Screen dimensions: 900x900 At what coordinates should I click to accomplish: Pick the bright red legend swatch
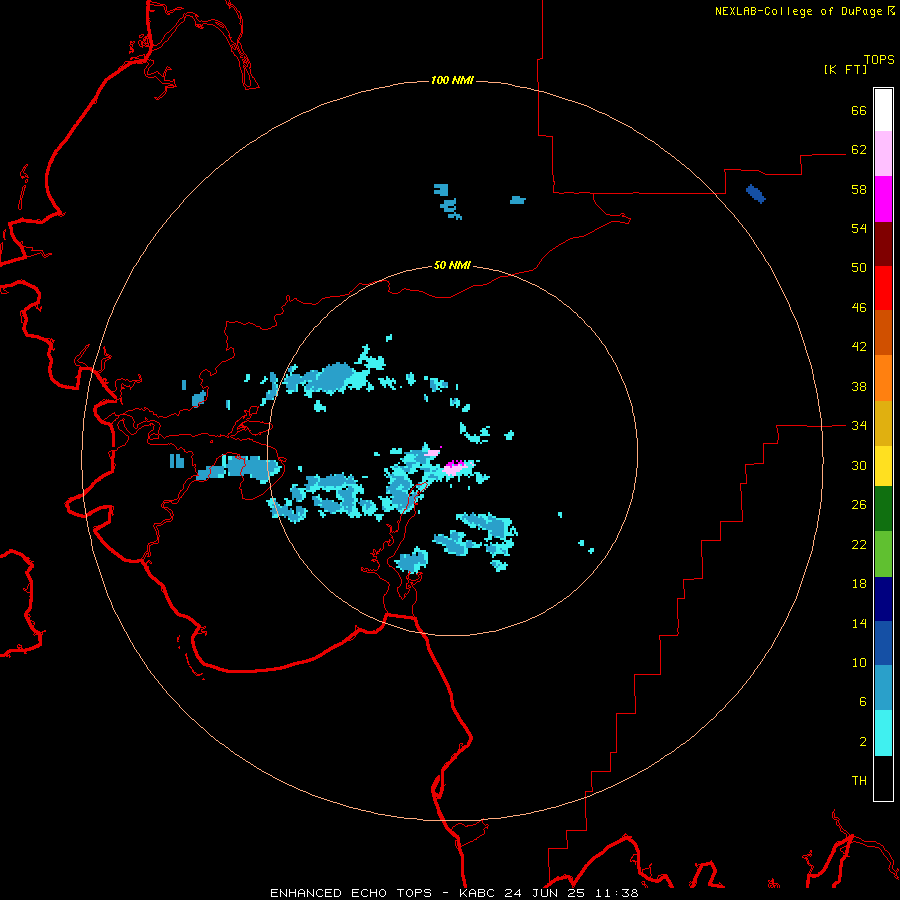tap(883, 288)
